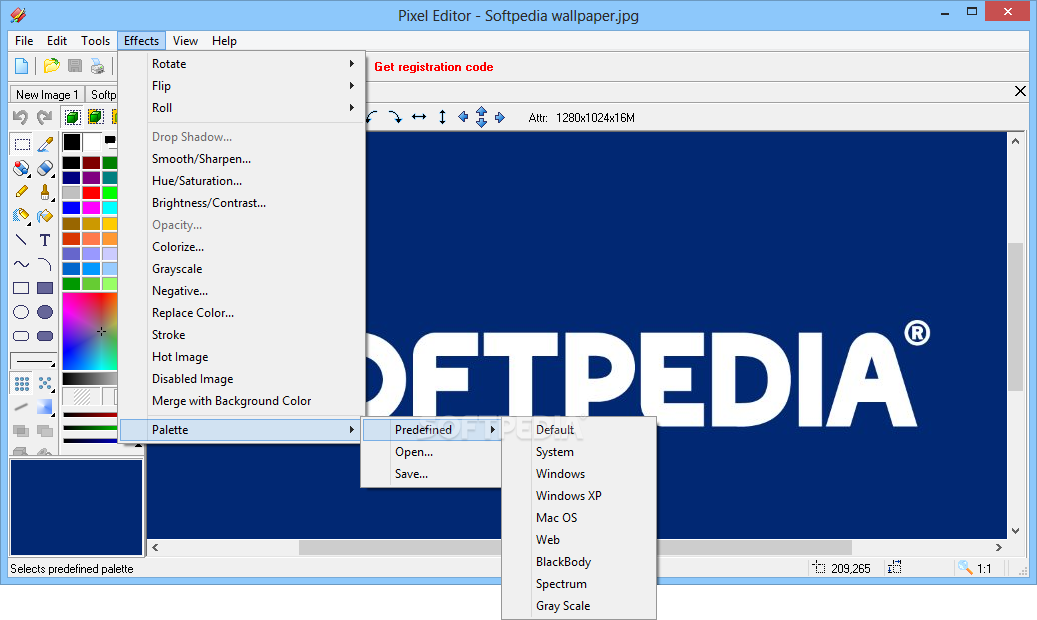Click the rotate counterclockwise arrow icon
This screenshot has width=1037, height=620.
tap(372, 117)
